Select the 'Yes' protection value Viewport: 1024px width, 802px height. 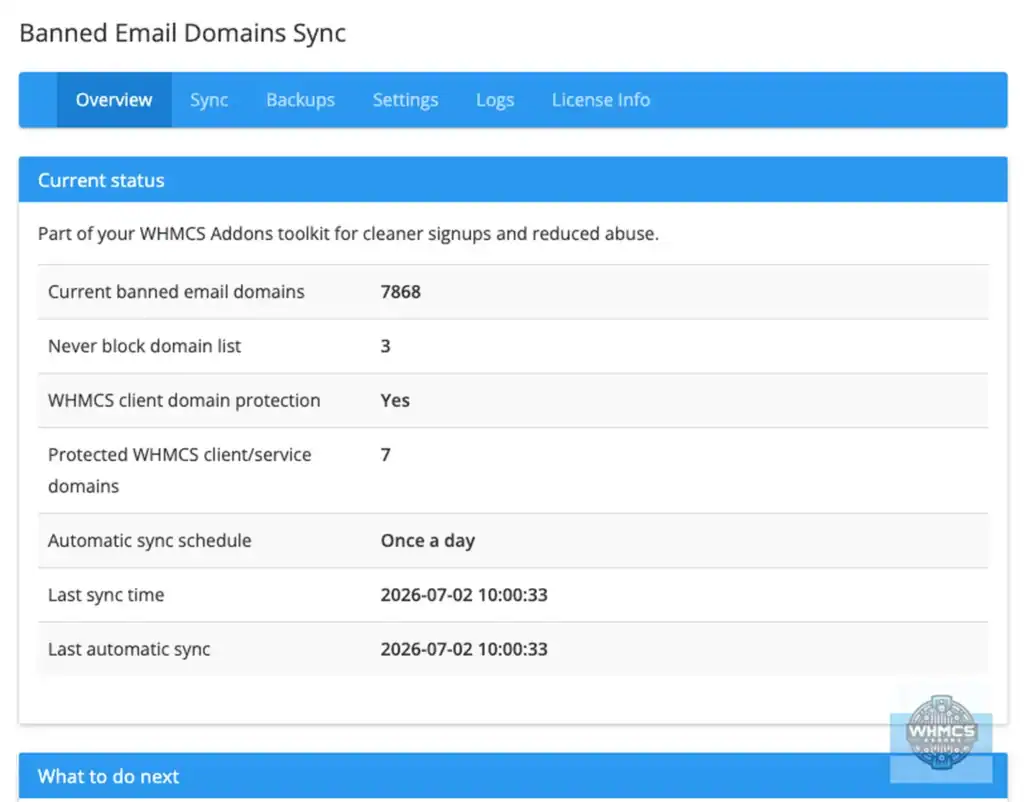(x=395, y=400)
